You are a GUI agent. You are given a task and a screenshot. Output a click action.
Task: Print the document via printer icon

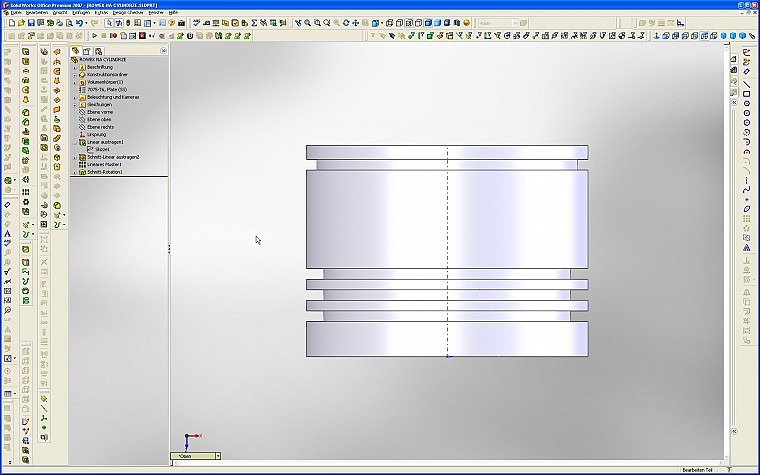60,23
